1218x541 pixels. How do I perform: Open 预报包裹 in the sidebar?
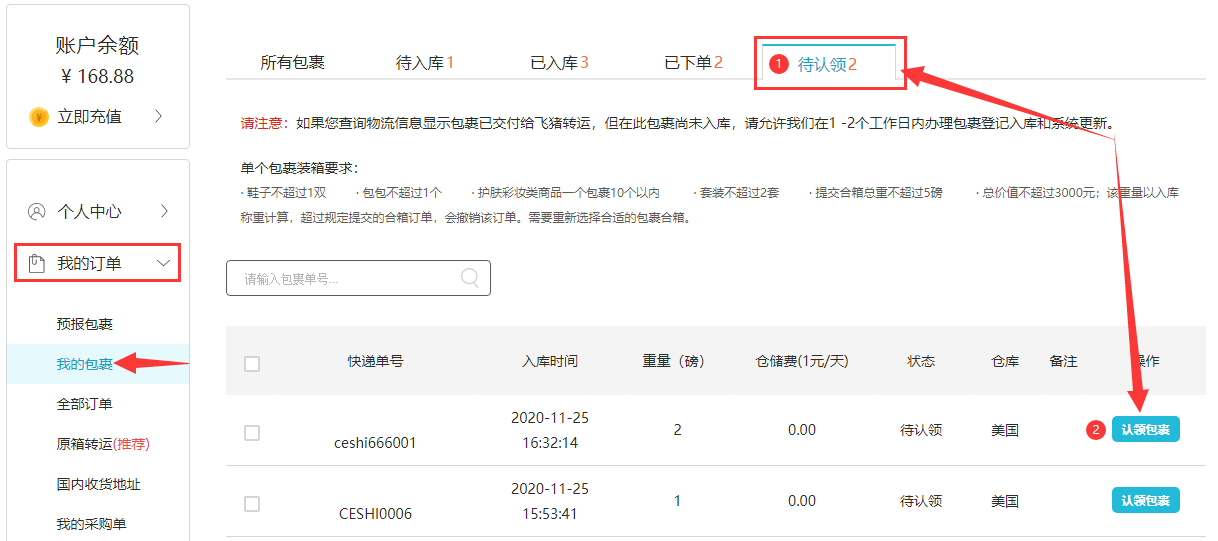(x=85, y=324)
